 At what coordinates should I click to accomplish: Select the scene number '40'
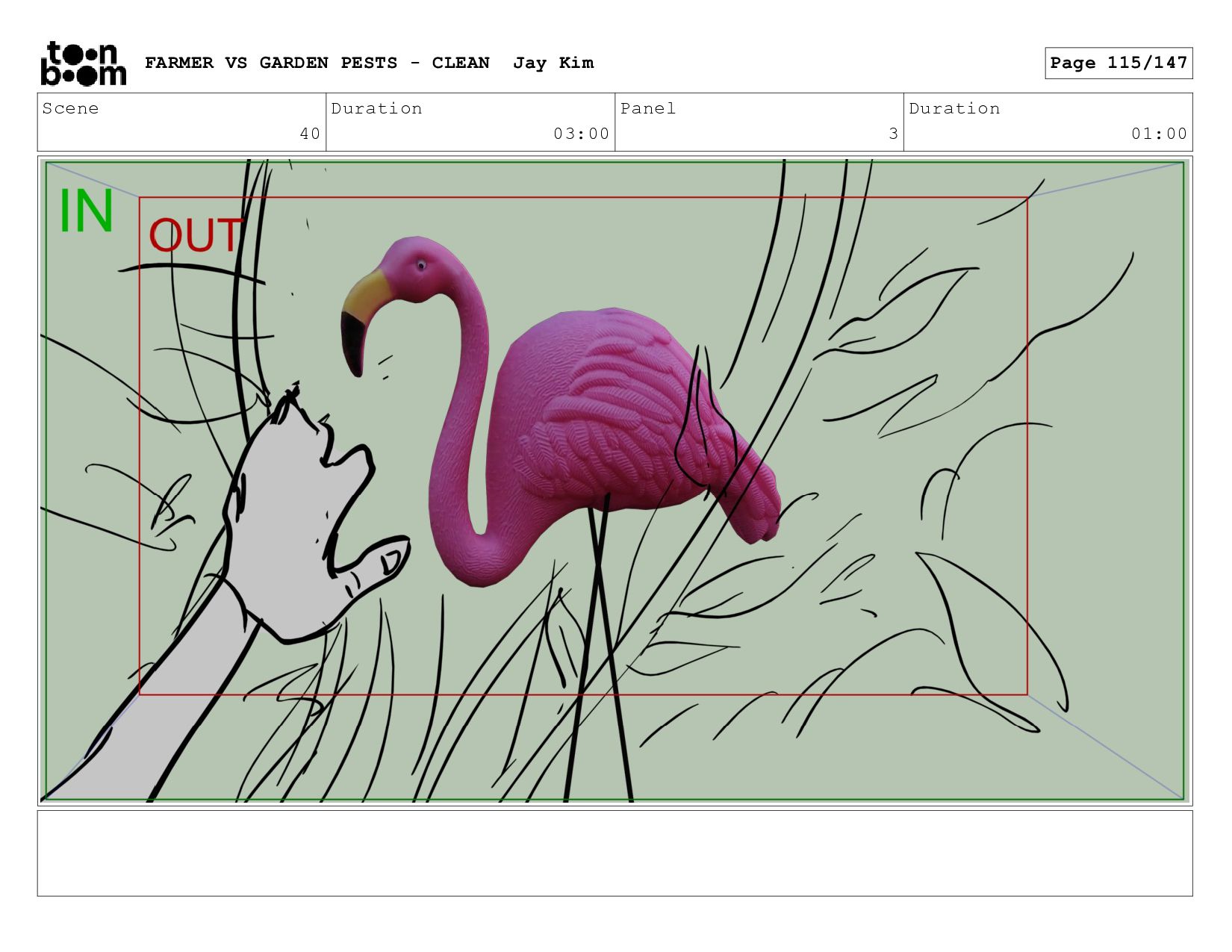(x=310, y=134)
